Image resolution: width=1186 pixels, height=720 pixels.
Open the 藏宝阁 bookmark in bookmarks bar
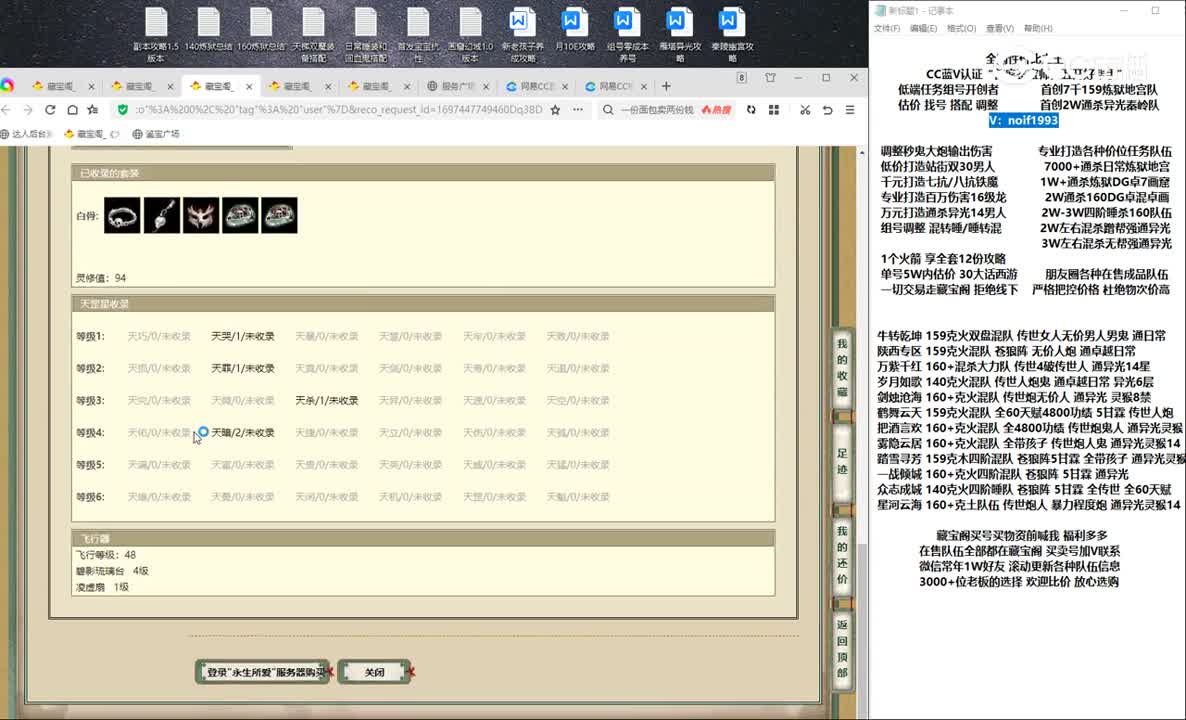point(91,134)
